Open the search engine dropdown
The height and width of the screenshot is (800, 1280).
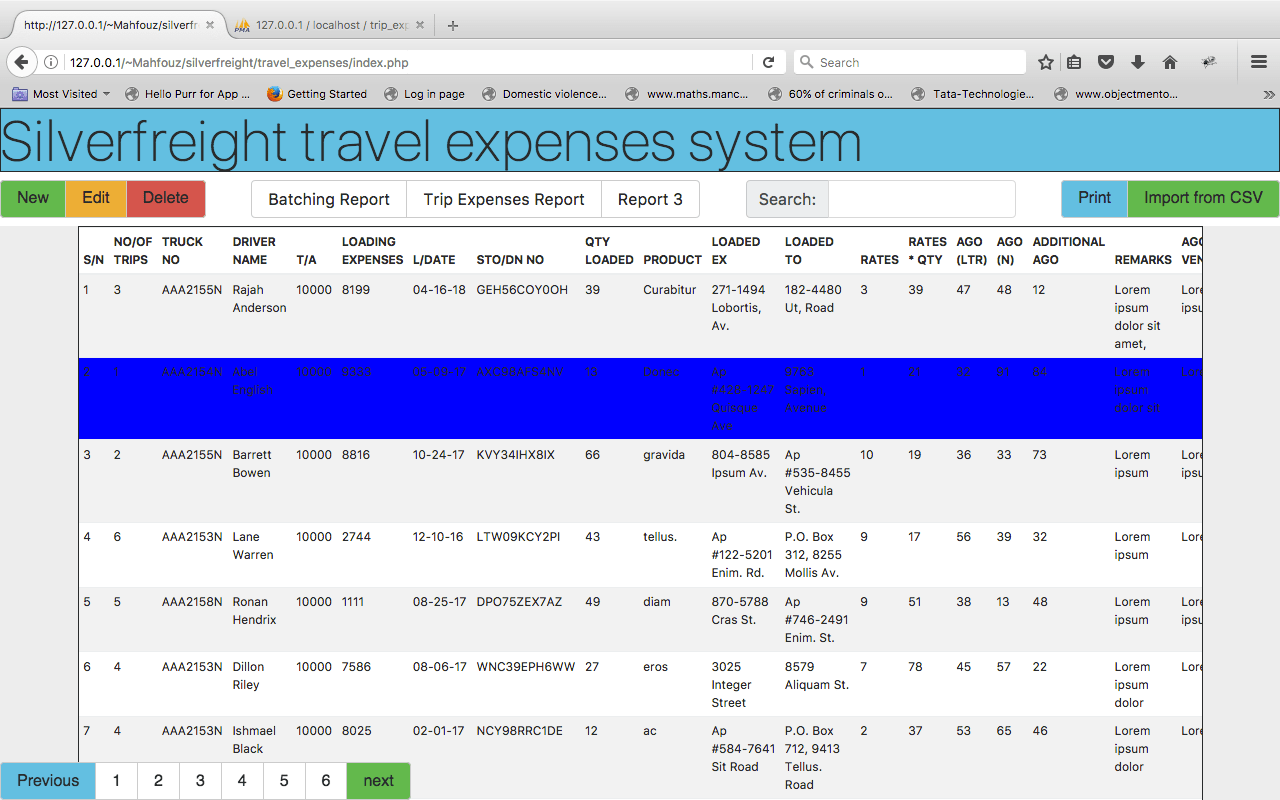[806, 61]
